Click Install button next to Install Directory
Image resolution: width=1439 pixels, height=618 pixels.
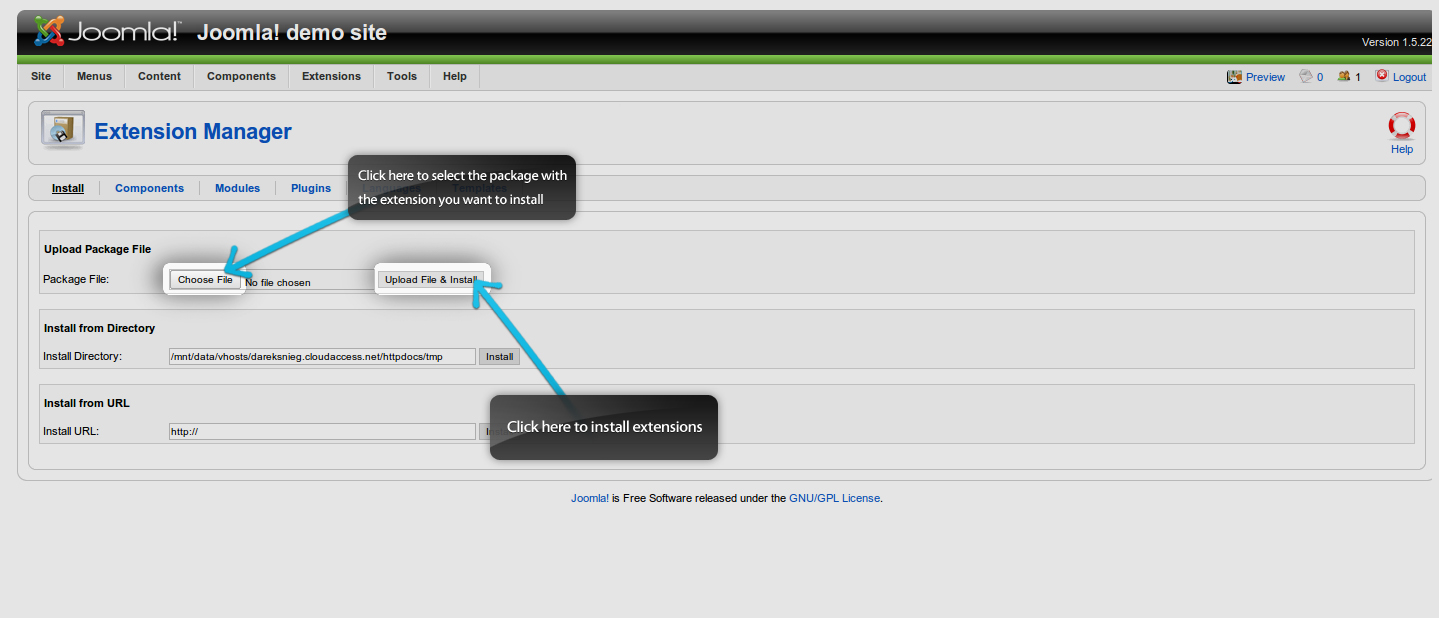[x=499, y=357]
